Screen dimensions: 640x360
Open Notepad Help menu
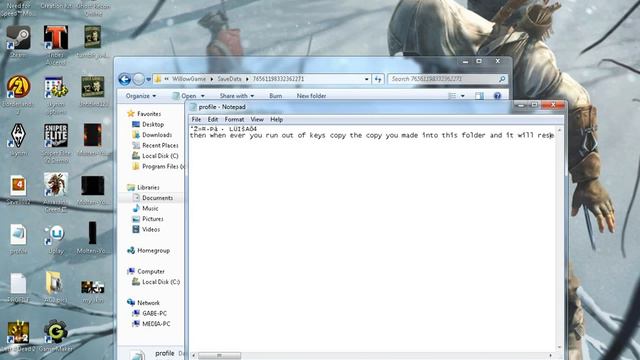[276, 120]
